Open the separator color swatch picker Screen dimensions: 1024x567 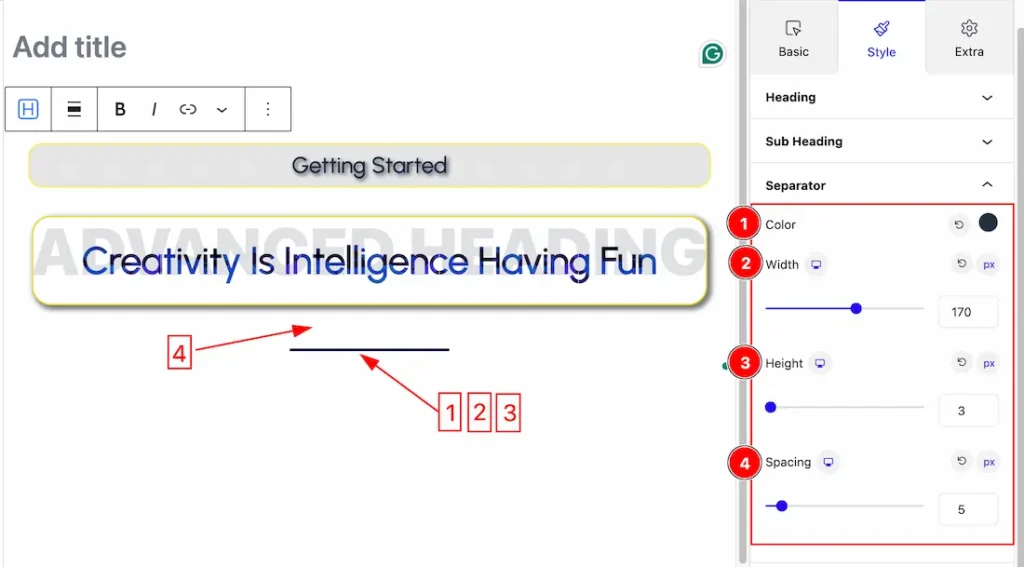point(988,223)
